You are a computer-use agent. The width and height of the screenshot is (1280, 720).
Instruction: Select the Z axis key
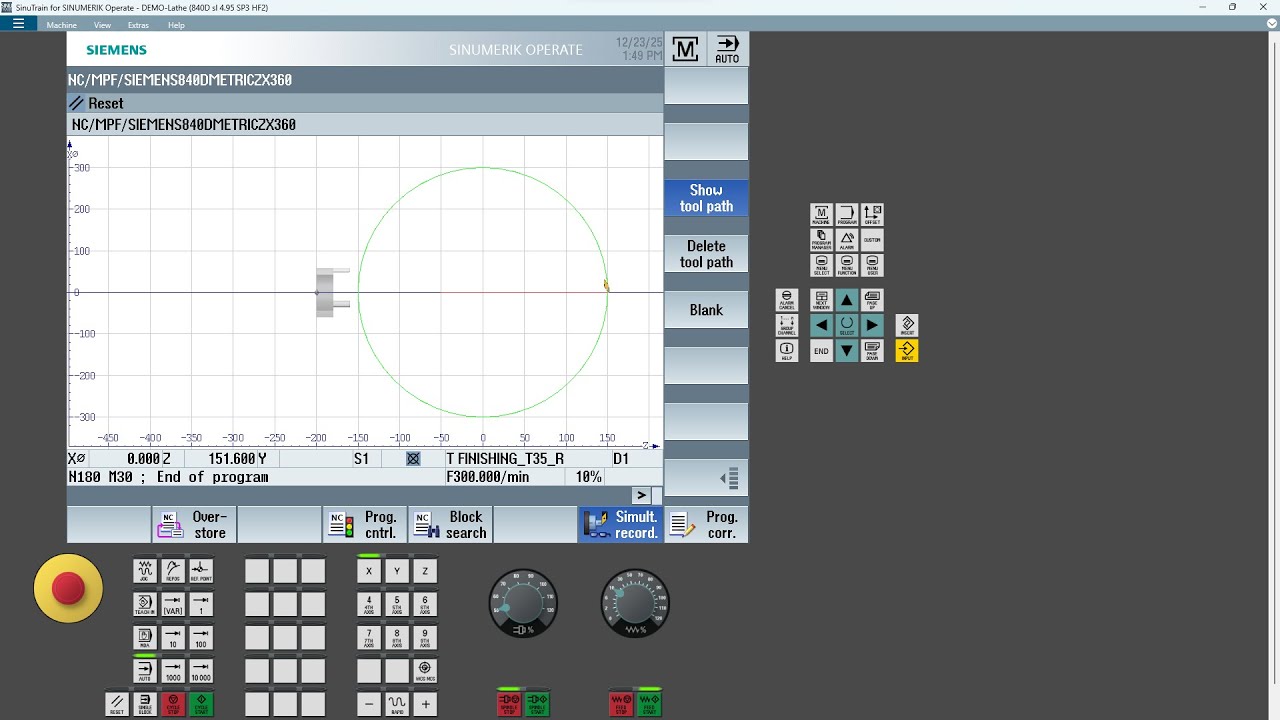(x=425, y=571)
